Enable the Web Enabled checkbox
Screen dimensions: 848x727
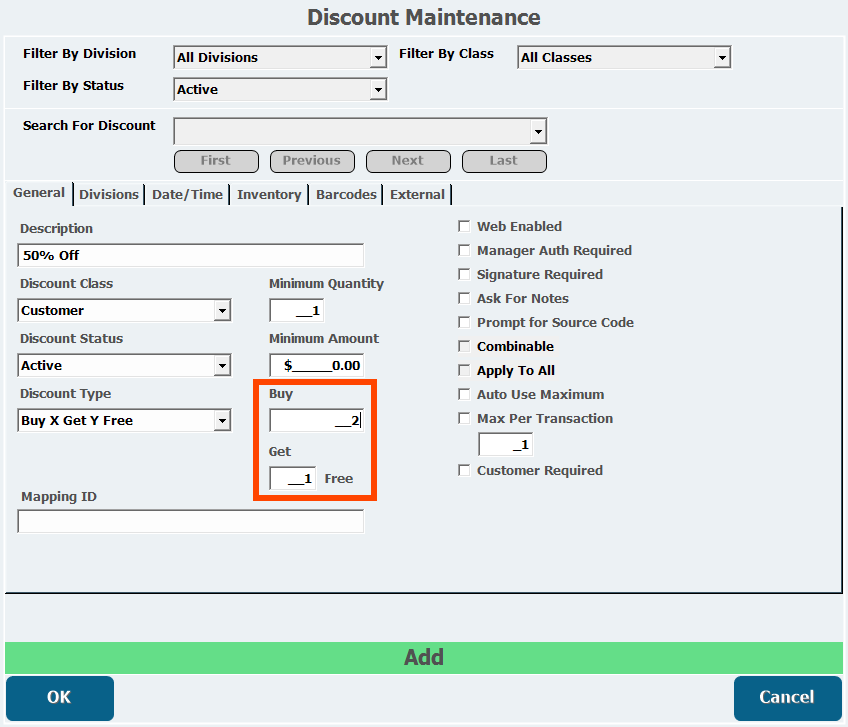click(x=464, y=226)
